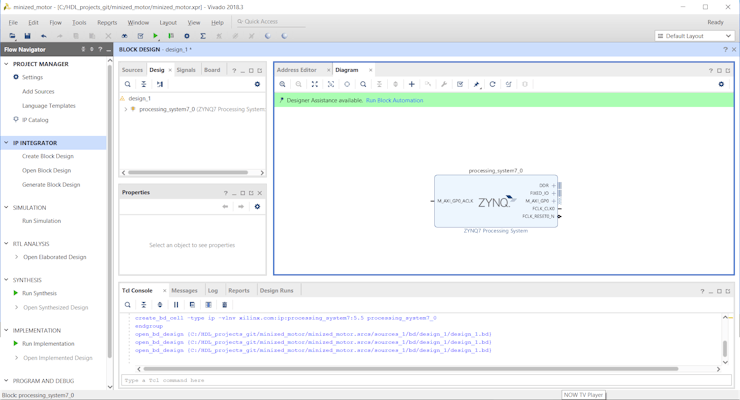The width and height of the screenshot is (740, 400).
Task: Click the Sigma reports icon in toolbar
Action: click(x=203, y=36)
